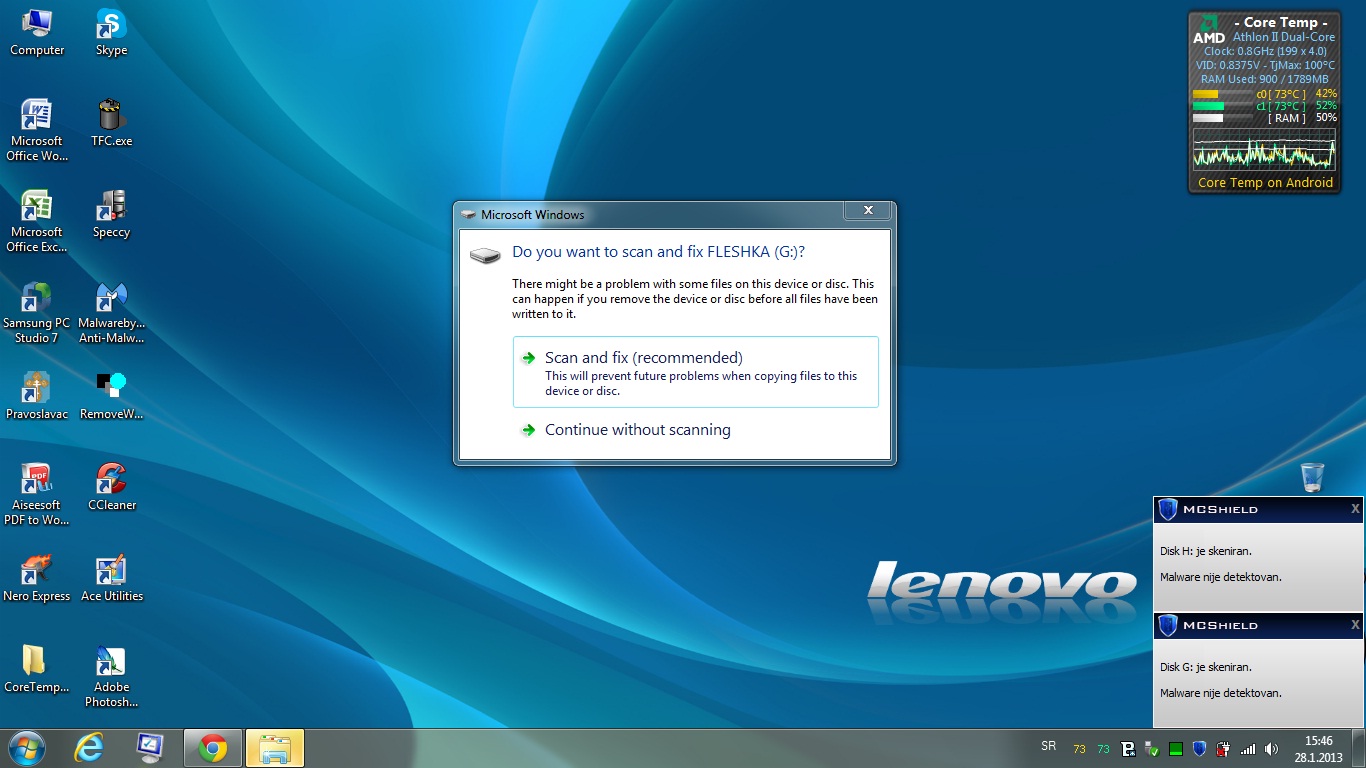Click the RAM 50% usage bar
The image size is (1366, 768).
pyautogui.click(x=1222, y=118)
